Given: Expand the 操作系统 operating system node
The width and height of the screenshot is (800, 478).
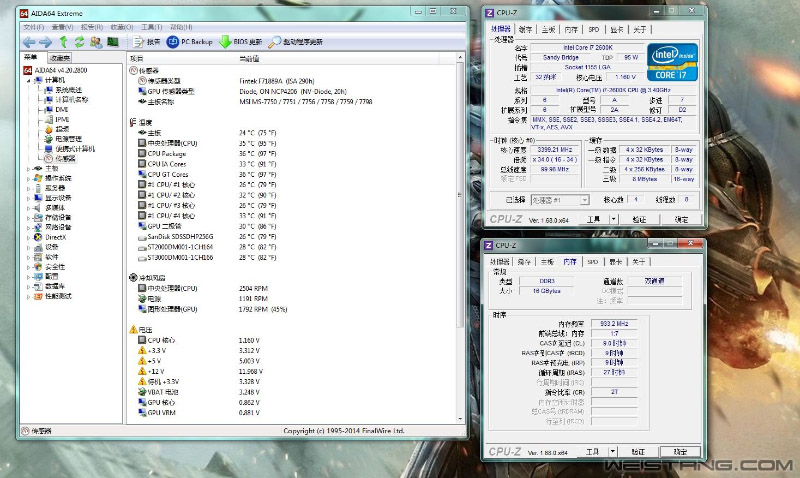Looking at the screenshot, I should [29, 178].
